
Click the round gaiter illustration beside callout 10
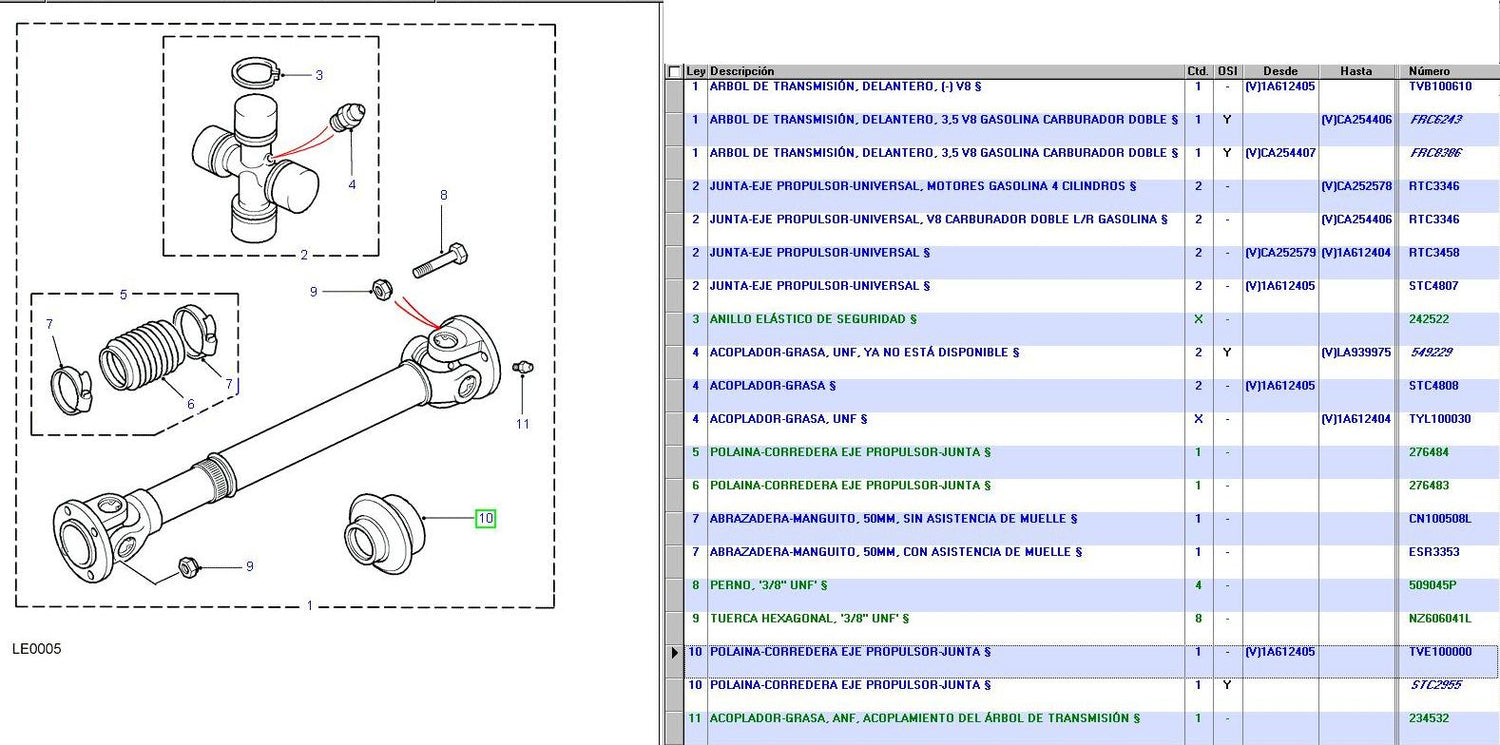pos(380,531)
